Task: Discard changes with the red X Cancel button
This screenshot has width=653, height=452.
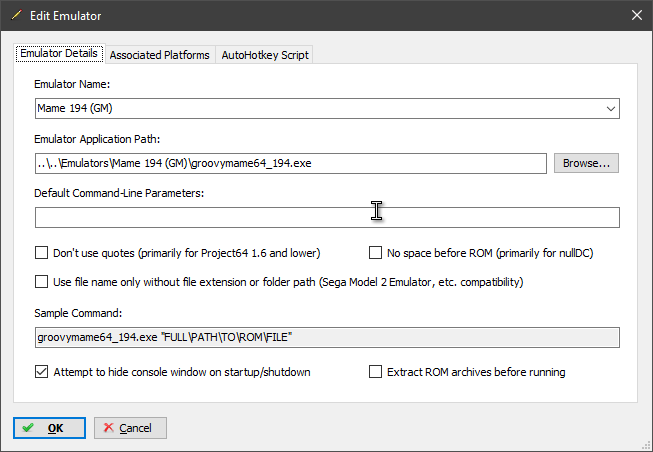Action: (130, 428)
